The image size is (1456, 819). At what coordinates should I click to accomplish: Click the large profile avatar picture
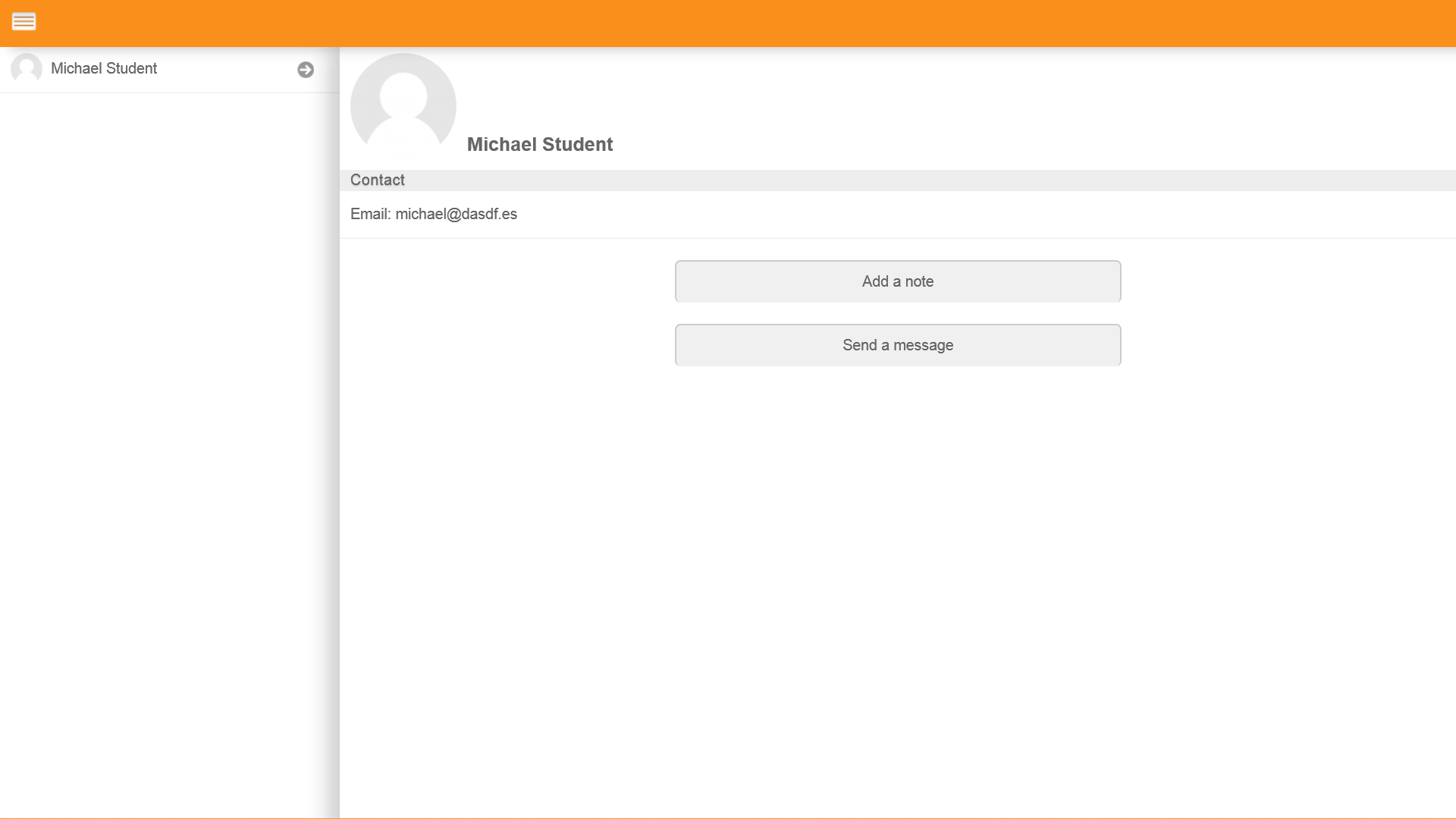pyautogui.click(x=403, y=106)
